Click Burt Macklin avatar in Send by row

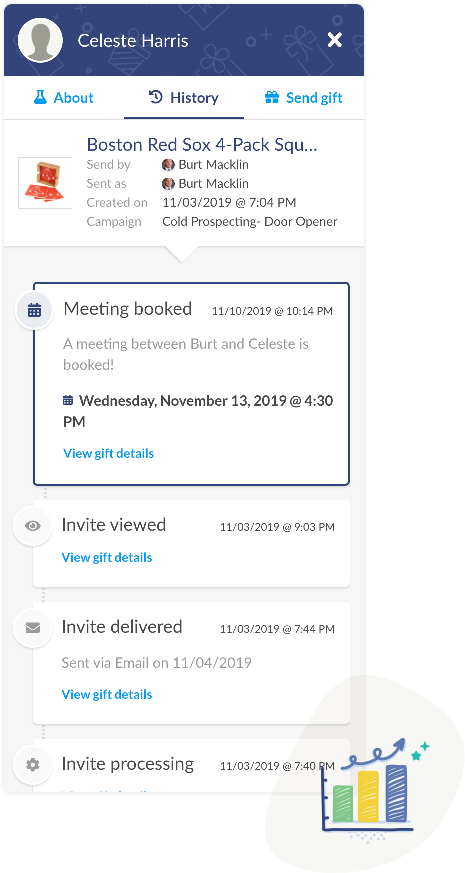168,165
